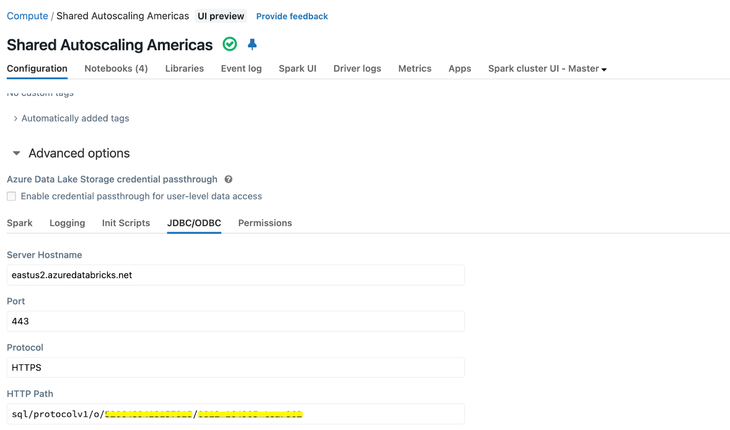Click the Provide feedback link
Viewport: 730px width, 430px height.
point(292,17)
